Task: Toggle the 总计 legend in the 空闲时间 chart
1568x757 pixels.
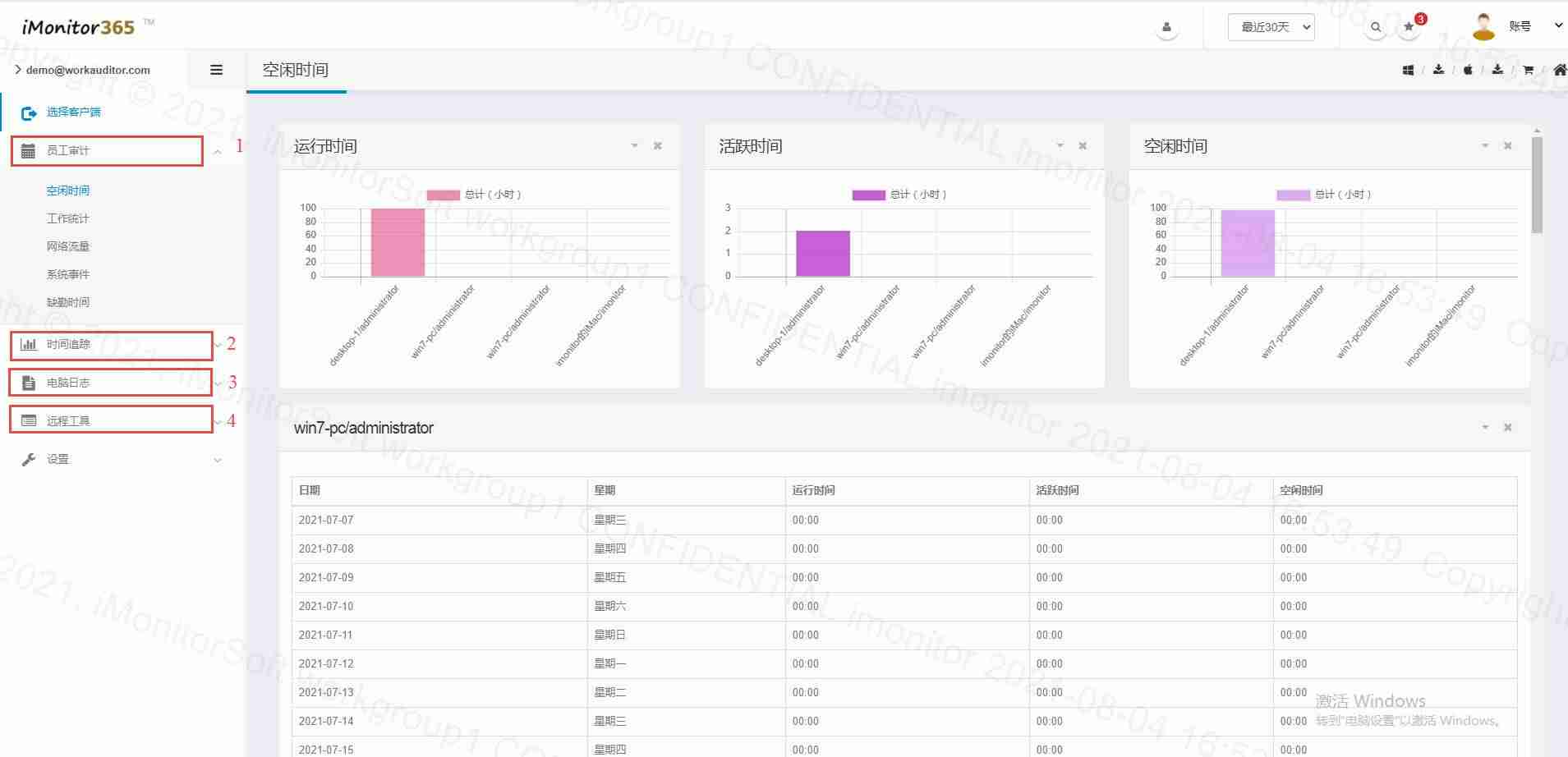Action: (1324, 195)
